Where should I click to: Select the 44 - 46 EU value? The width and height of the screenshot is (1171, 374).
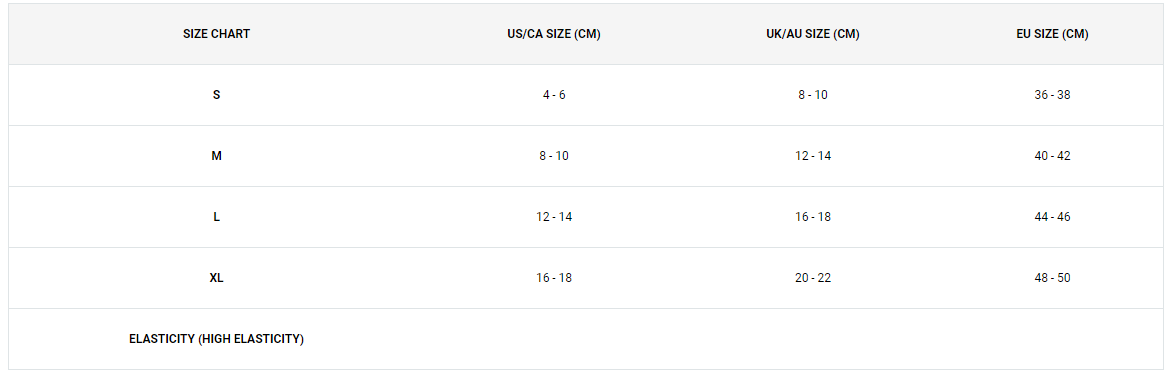[x=1053, y=217]
